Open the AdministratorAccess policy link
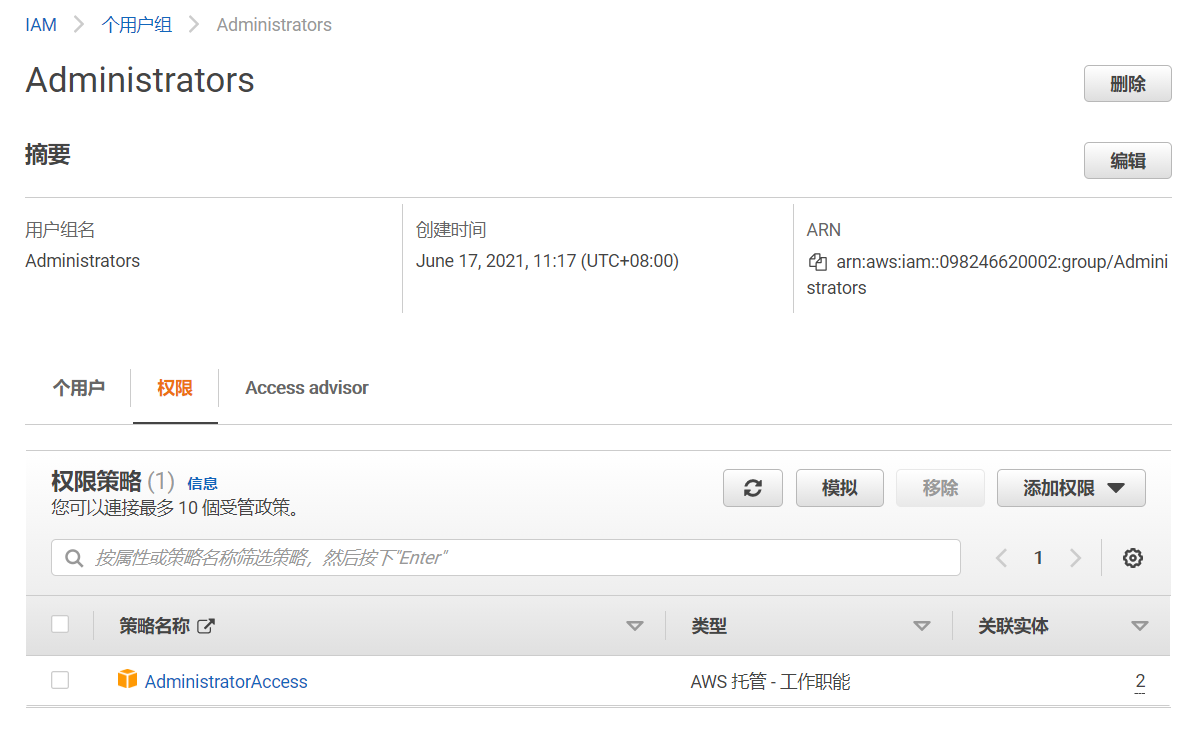The height and width of the screenshot is (753, 1201). 226,682
